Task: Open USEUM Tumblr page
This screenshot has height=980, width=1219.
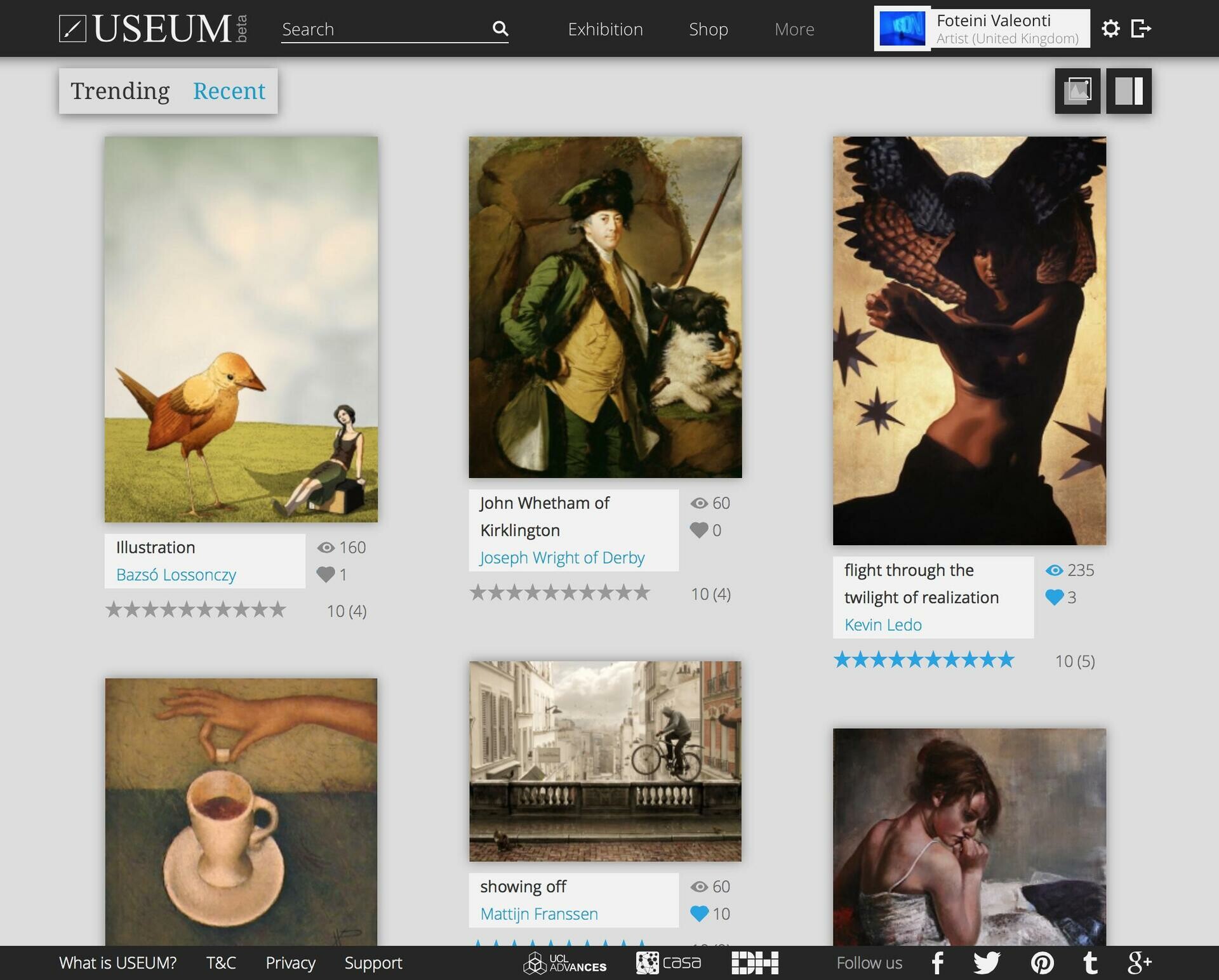Action: 1091,963
